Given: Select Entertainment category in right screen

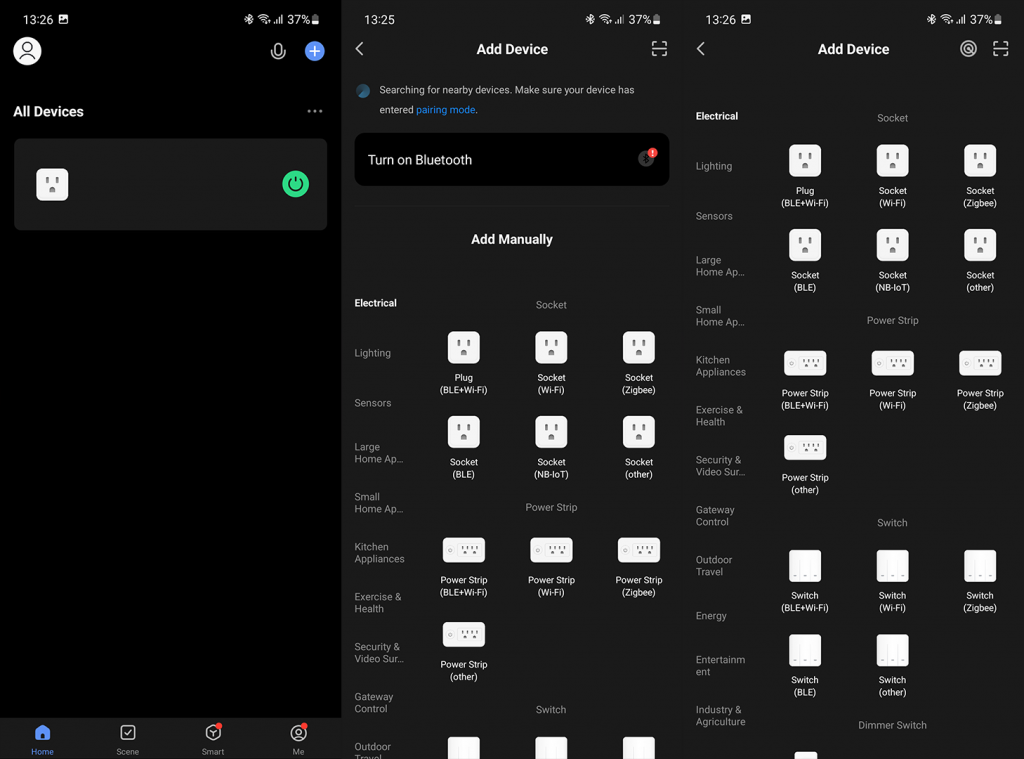Looking at the screenshot, I should tap(720, 666).
